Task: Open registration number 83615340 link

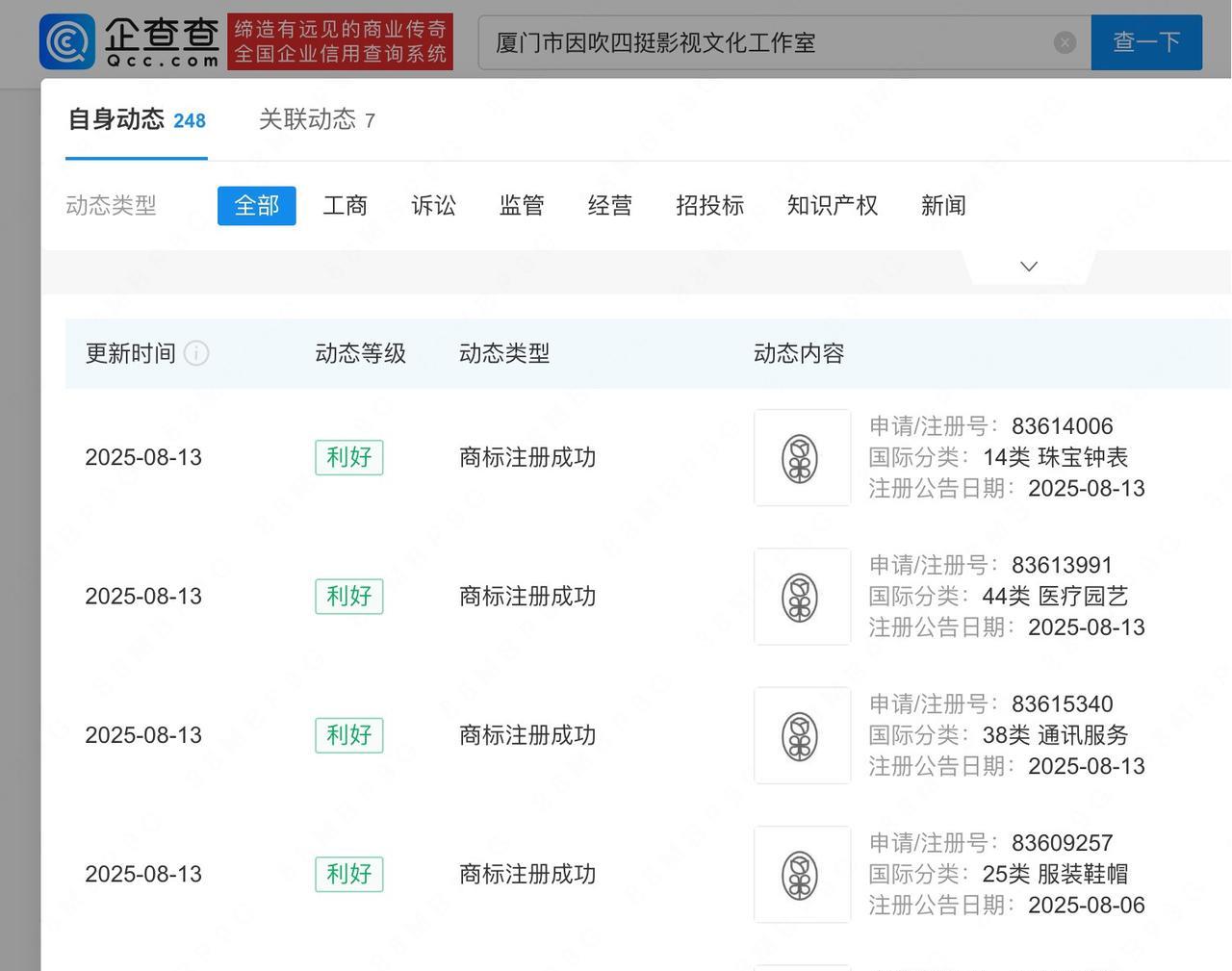Action: pos(1062,704)
